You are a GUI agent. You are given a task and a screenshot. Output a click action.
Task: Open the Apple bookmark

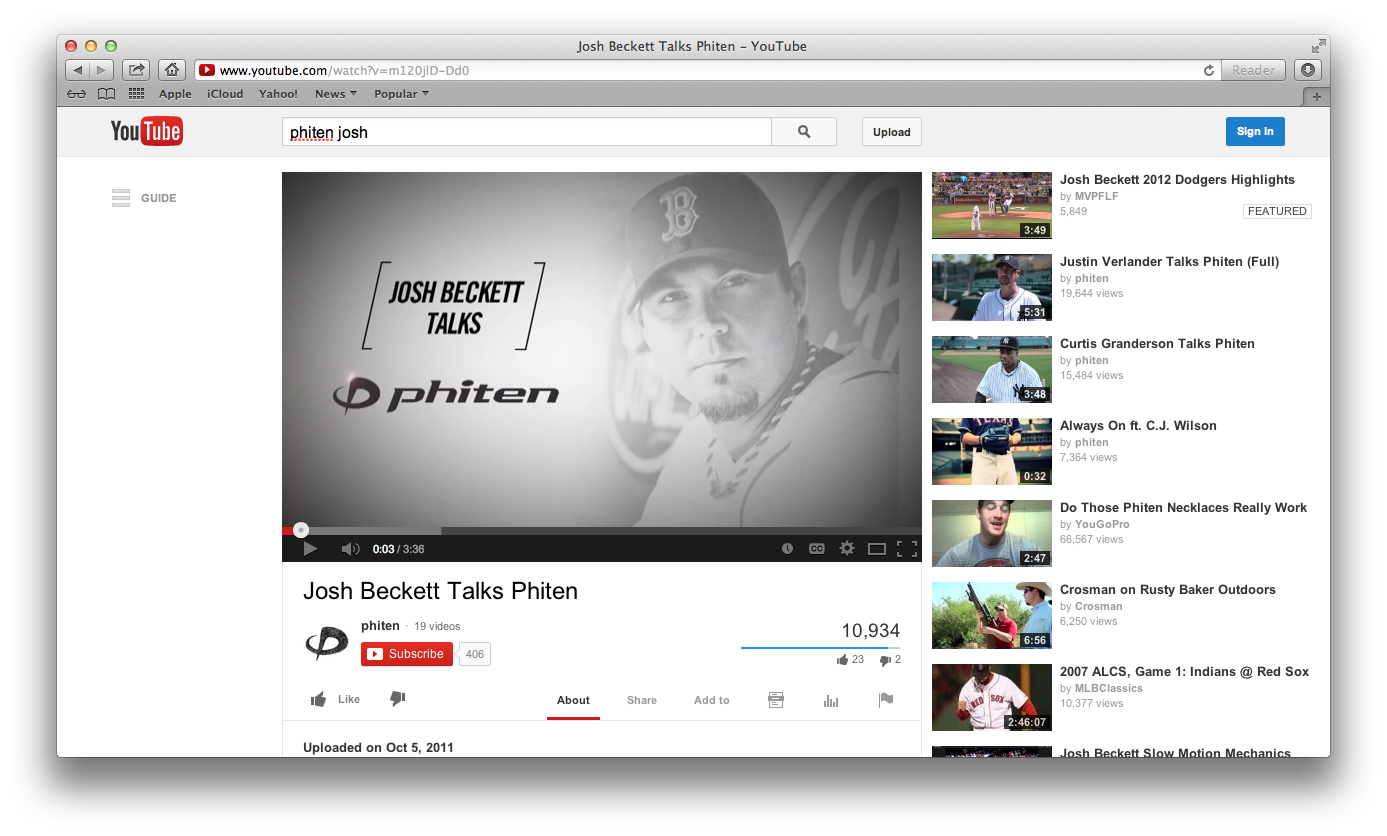pos(175,94)
